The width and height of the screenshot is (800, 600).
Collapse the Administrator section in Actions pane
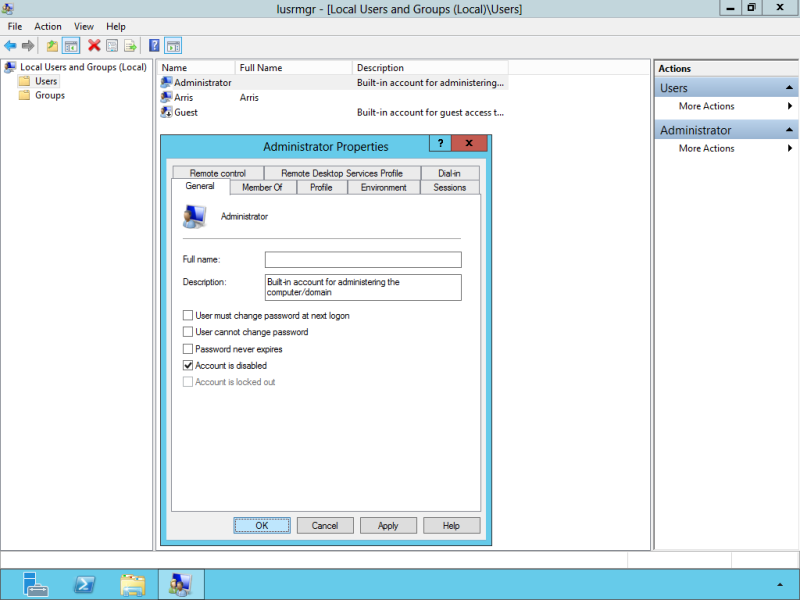click(x=789, y=130)
